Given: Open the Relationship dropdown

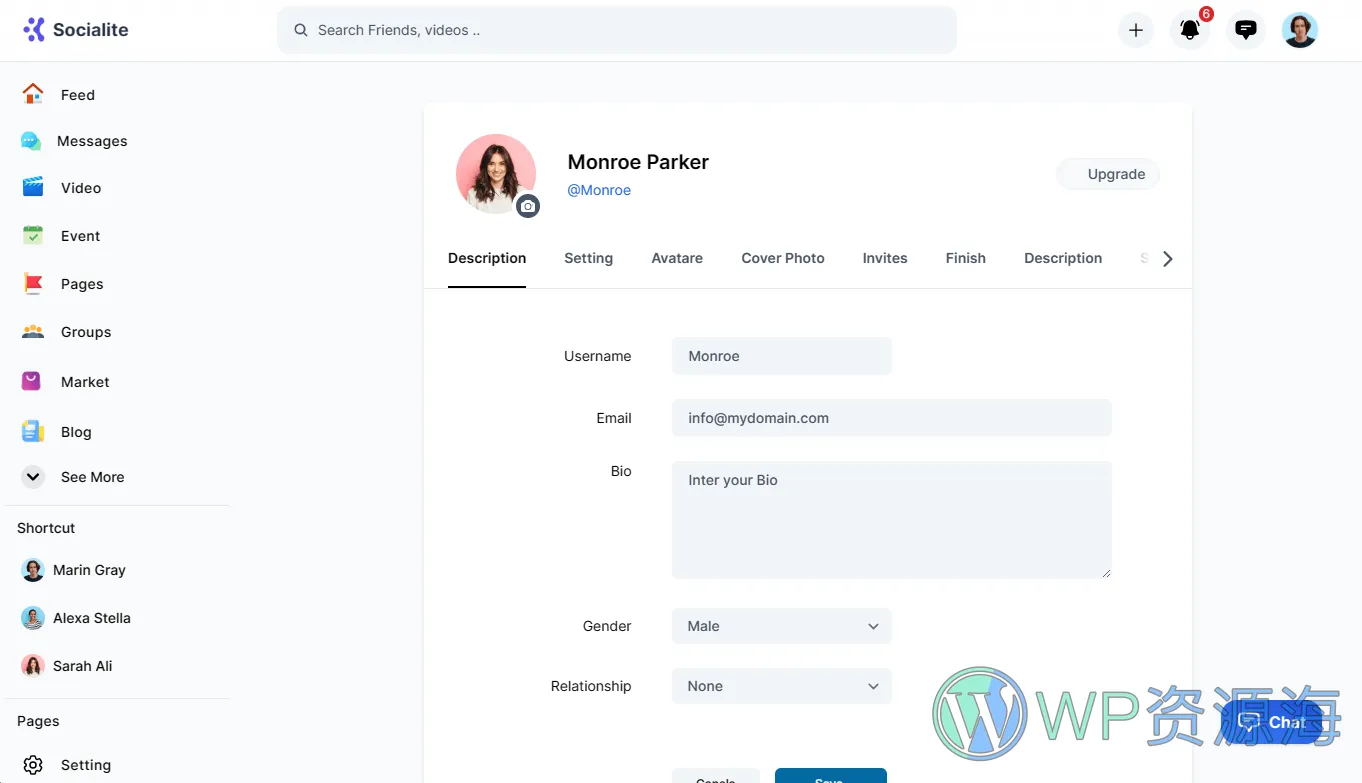Looking at the screenshot, I should [x=781, y=686].
